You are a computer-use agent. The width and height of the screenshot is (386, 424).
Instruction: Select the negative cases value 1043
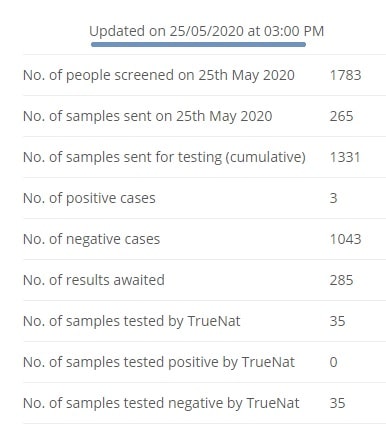(x=345, y=239)
